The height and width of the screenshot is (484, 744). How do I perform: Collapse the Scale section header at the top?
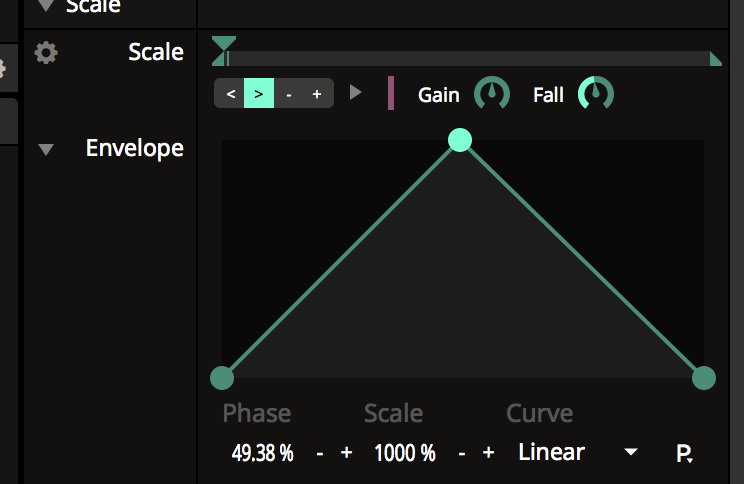[x=46, y=6]
